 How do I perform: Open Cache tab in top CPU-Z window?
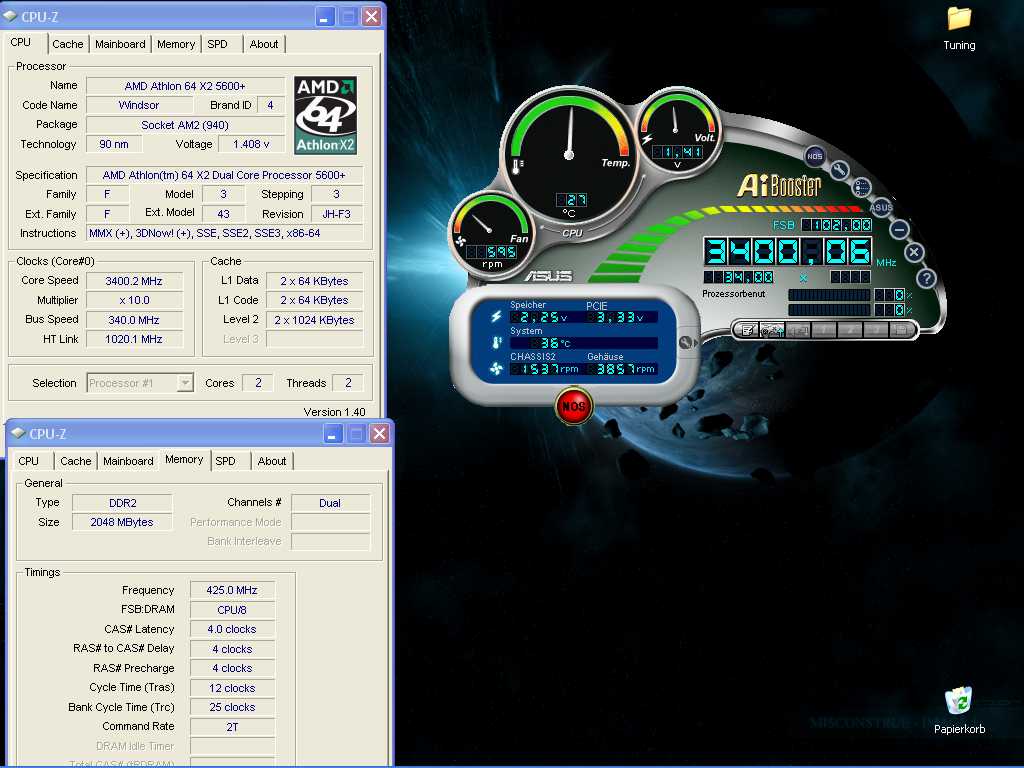click(x=68, y=44)
